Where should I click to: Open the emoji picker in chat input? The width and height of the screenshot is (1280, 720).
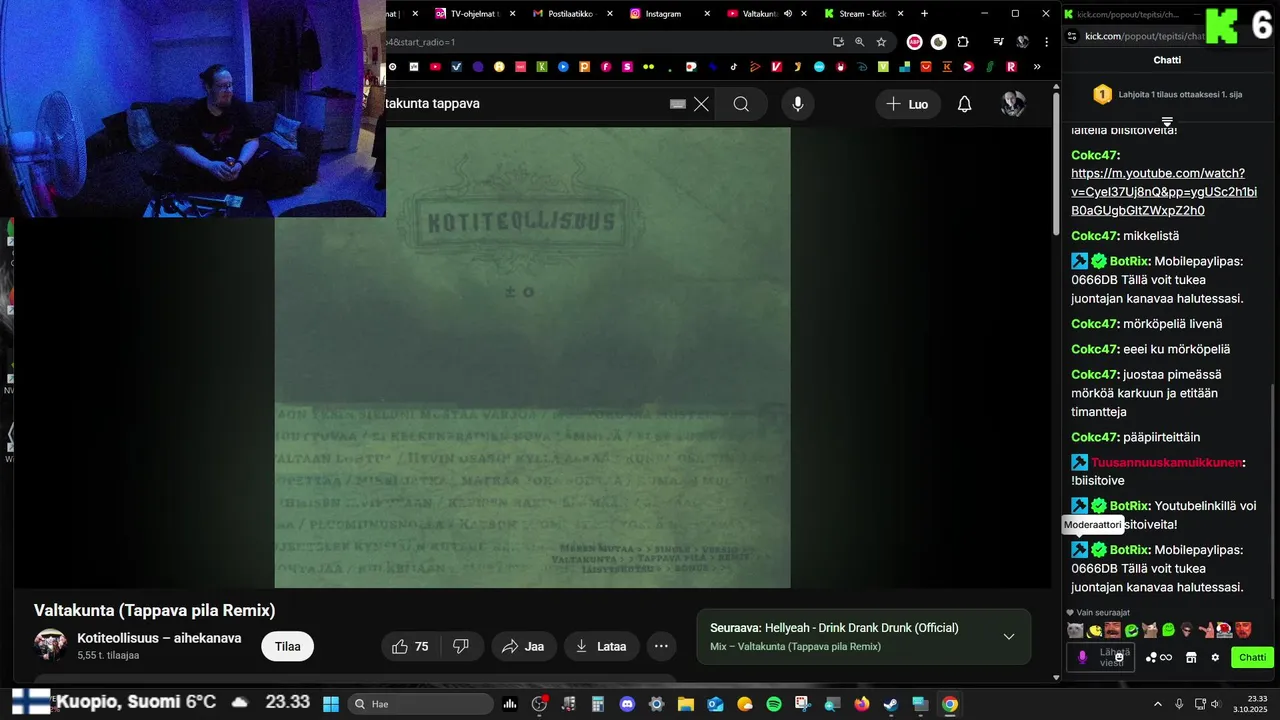[x=1120, y=658]
